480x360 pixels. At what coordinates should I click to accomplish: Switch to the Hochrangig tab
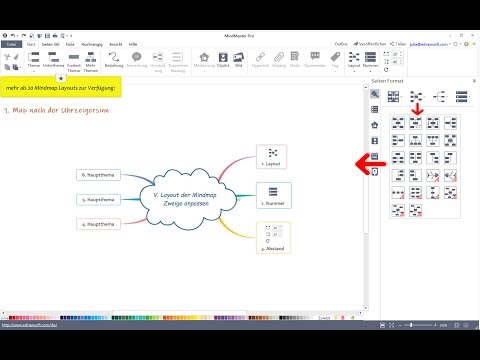point(92,44)
